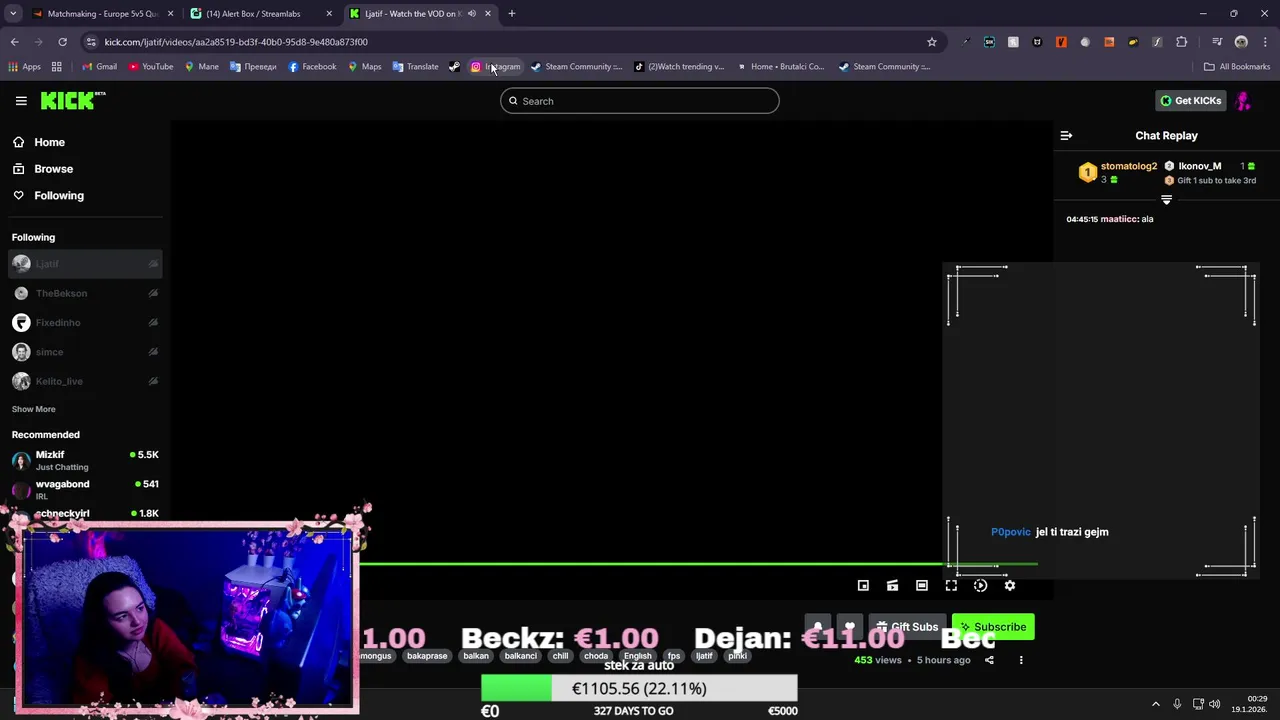1280x720 pixels.
Task: Open the Translate bookmark
Action: pos(415,67)
